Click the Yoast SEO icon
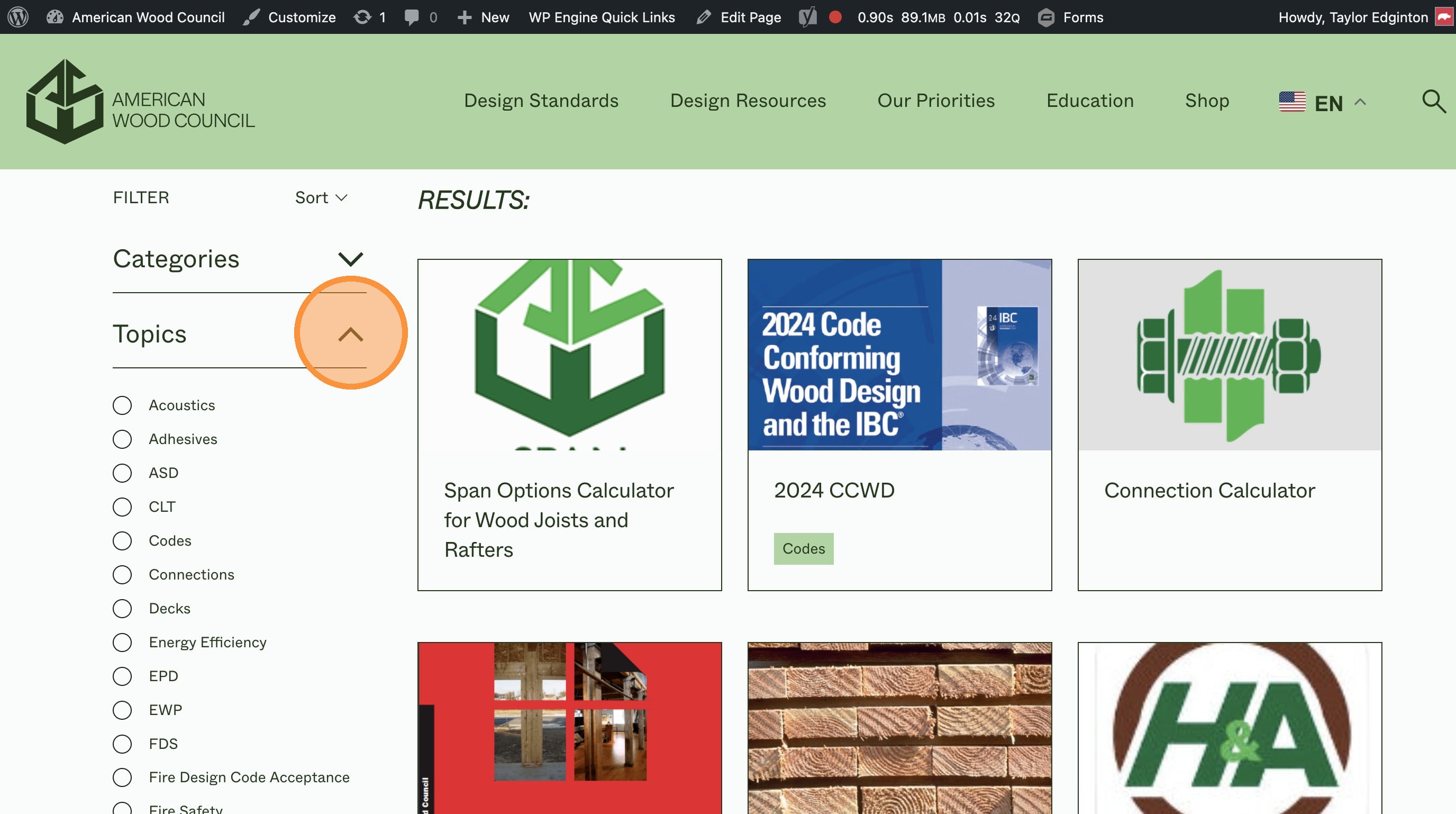The width and height of the screenshot is (1456, 814). [808, 17]
